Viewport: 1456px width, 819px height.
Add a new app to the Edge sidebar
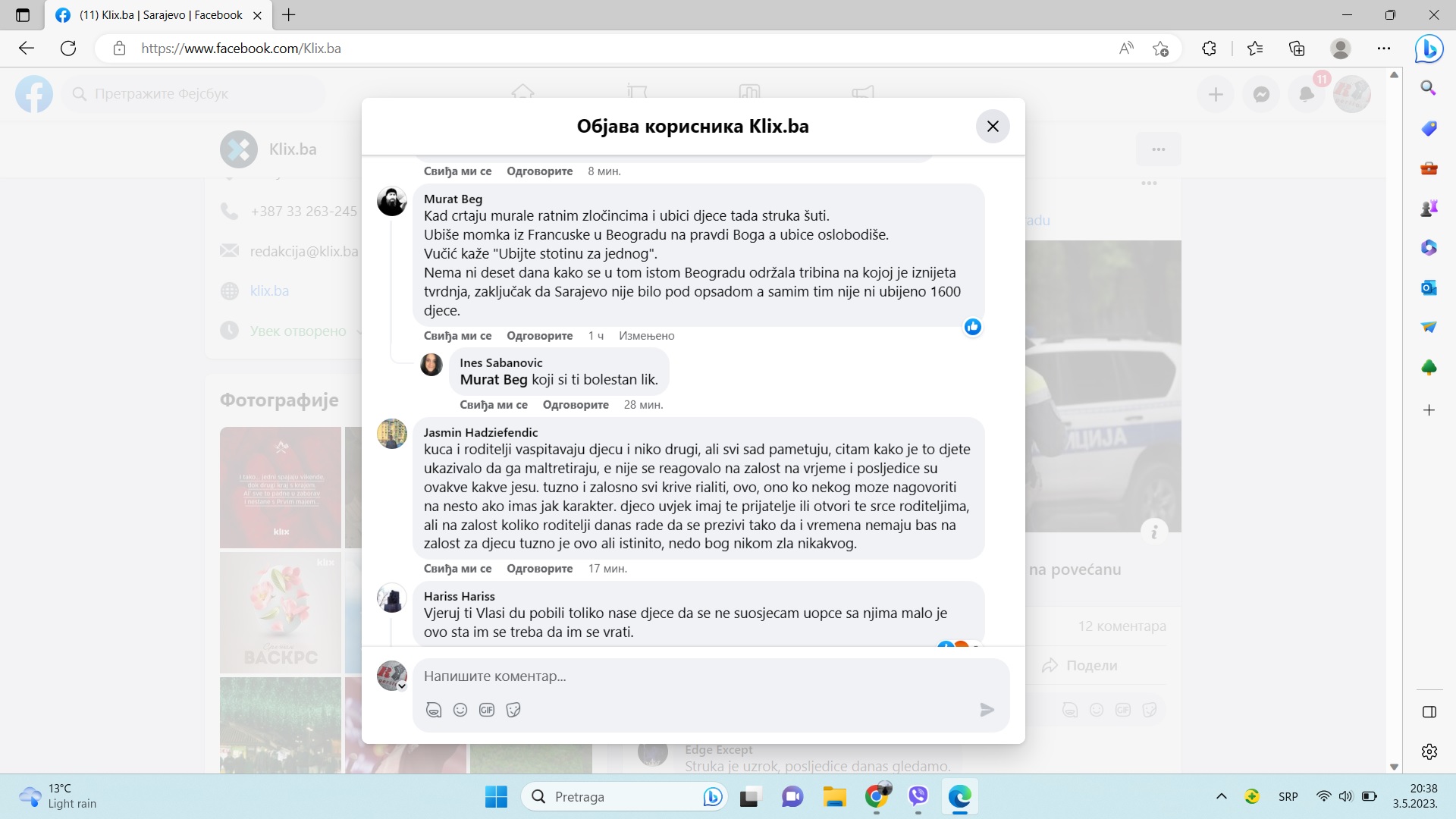pos(1429,410)
